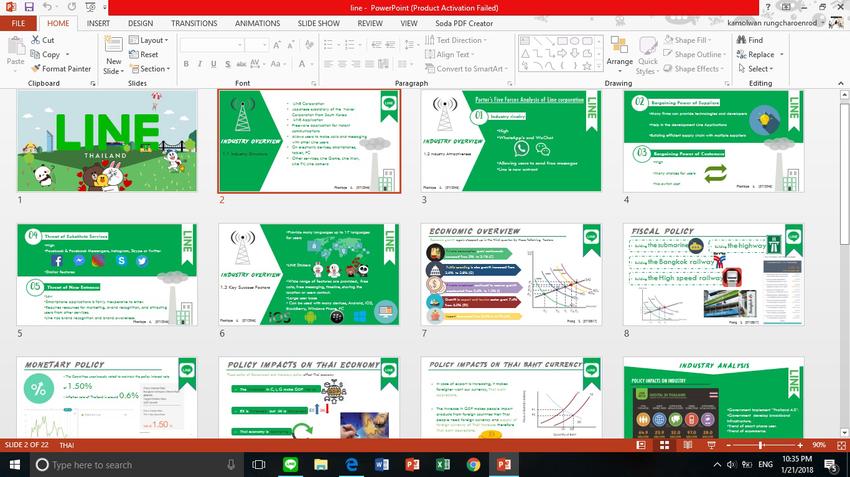
Task: Toggle text Shadow formatting
Action: pos(228,64)
